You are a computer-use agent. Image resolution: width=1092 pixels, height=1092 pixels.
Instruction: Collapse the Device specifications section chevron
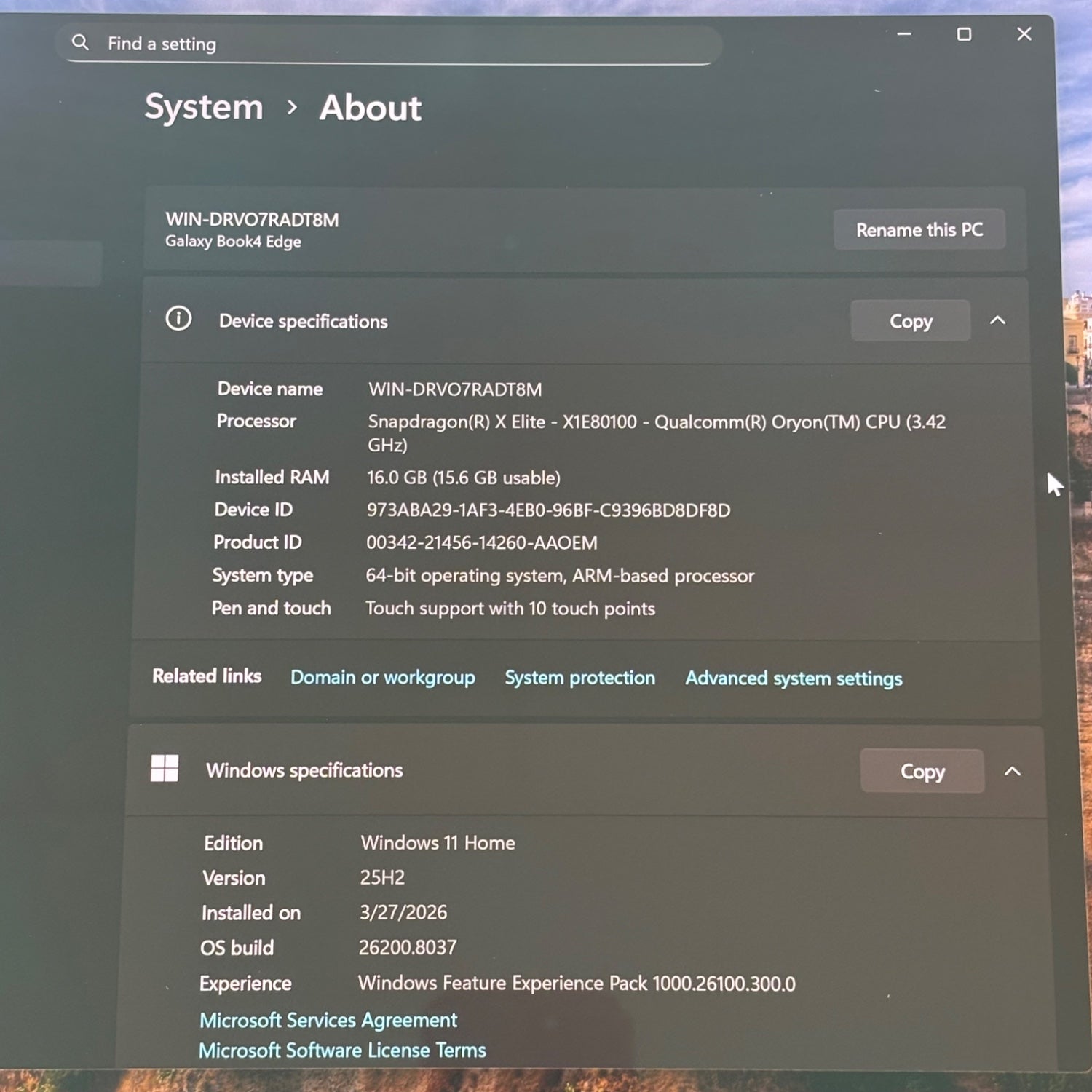pos(997,320)
